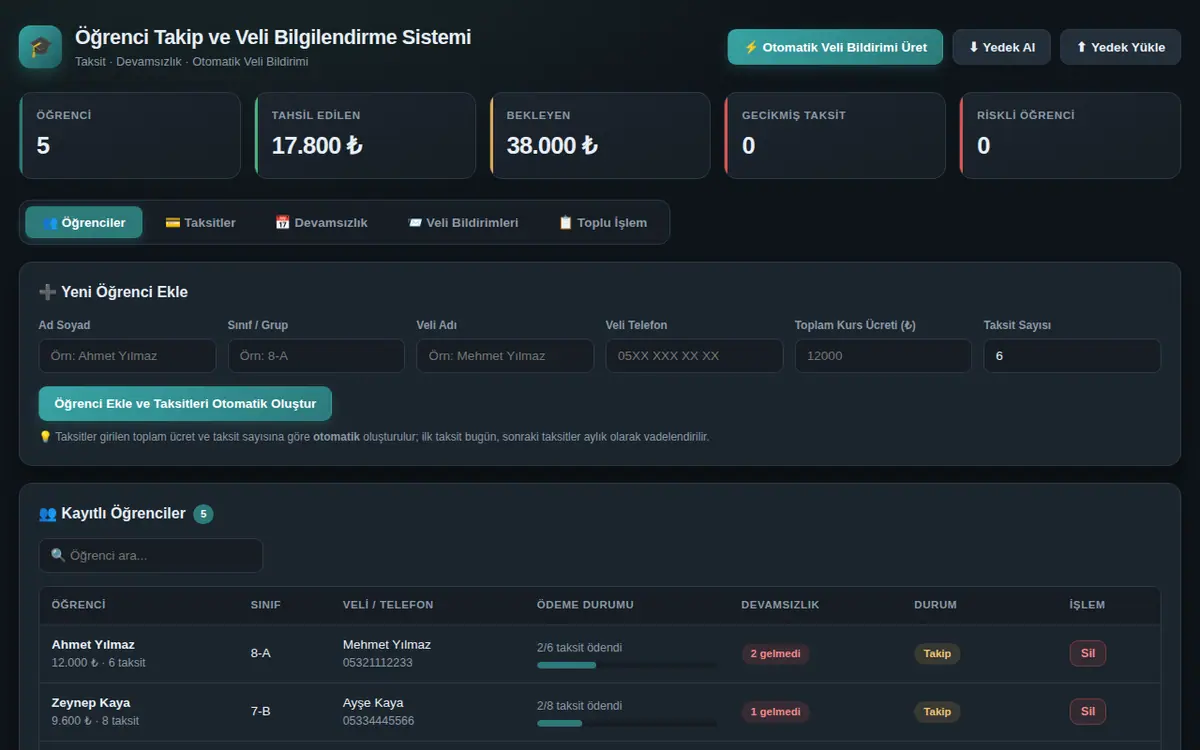The image size is (1200, 750).
Task: Remove Zeynep Kaya using the Sil button
Action: tap(1088, 711)
